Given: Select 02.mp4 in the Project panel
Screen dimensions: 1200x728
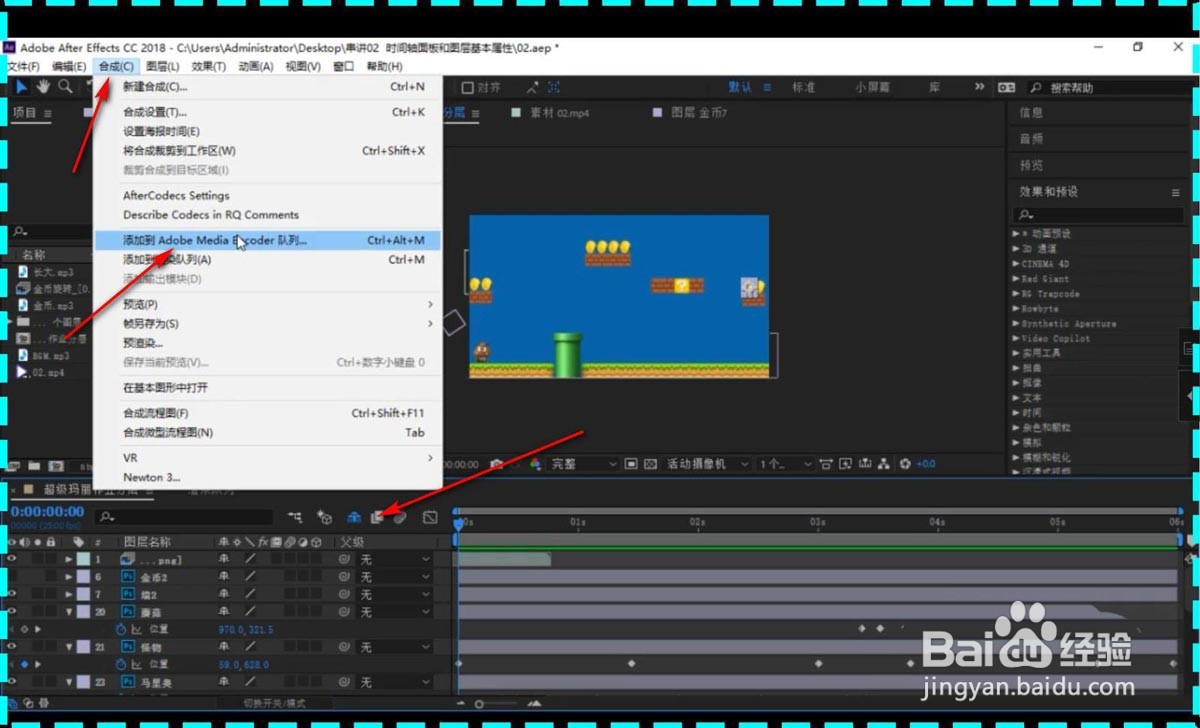Looking at the screenshot, I should pyautogui.click(x=47, y=372).
